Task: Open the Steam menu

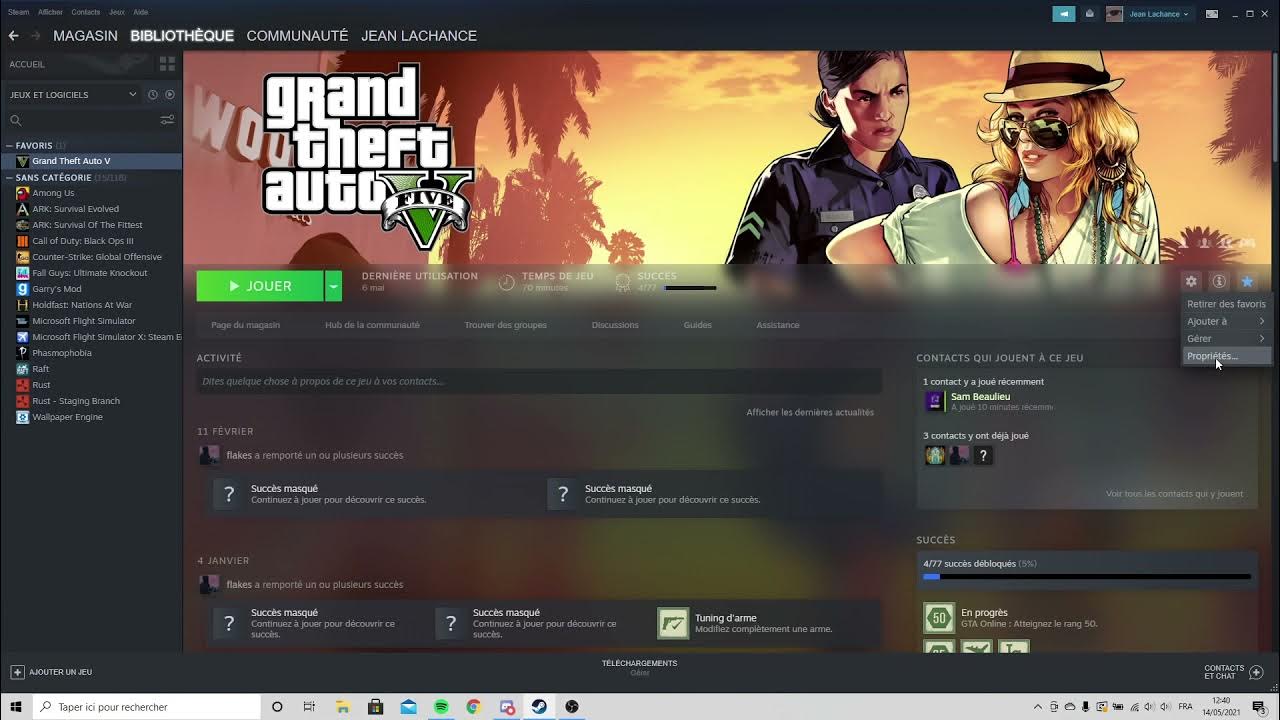Action: click(x=19, y=12)
